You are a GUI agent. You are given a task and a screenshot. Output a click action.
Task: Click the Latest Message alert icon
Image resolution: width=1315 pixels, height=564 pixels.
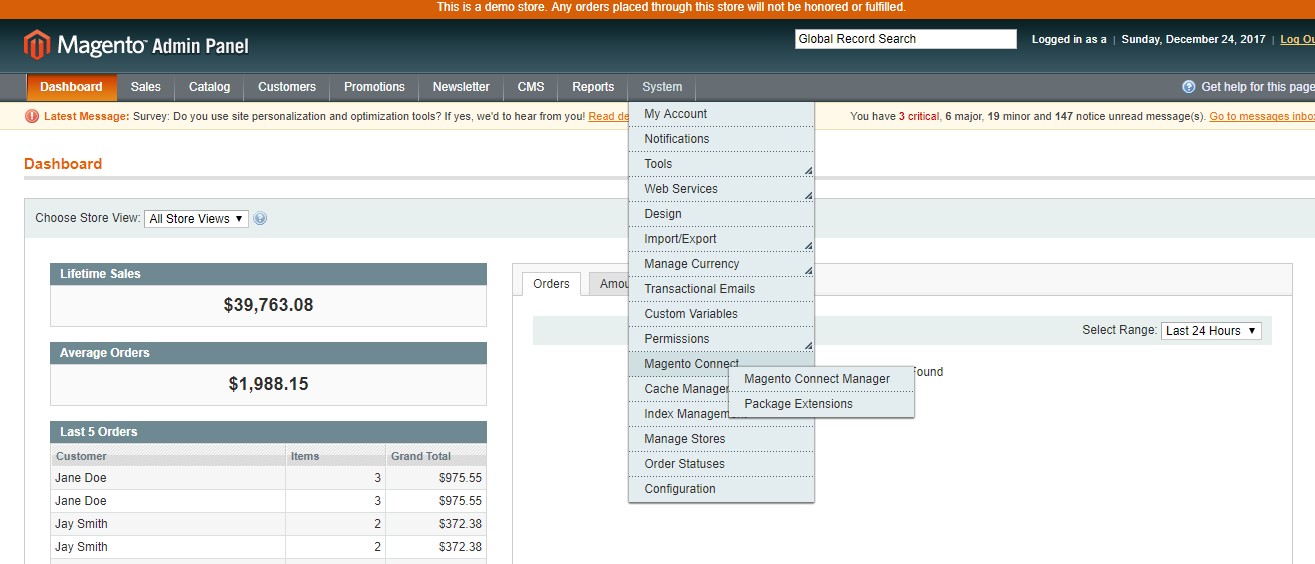32,117
